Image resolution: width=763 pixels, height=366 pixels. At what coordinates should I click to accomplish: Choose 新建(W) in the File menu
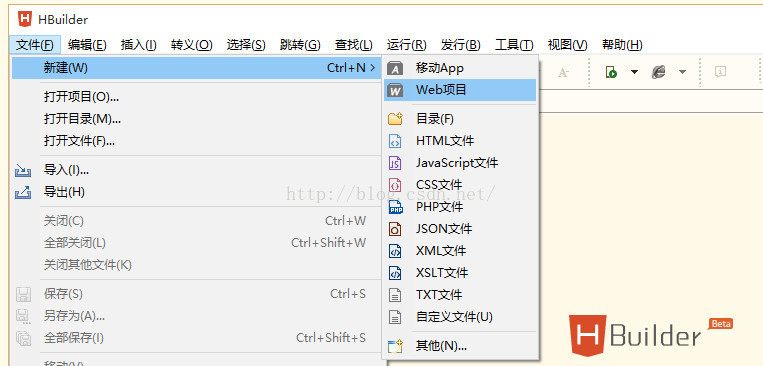pyautogui.click(x=197, y=68)
